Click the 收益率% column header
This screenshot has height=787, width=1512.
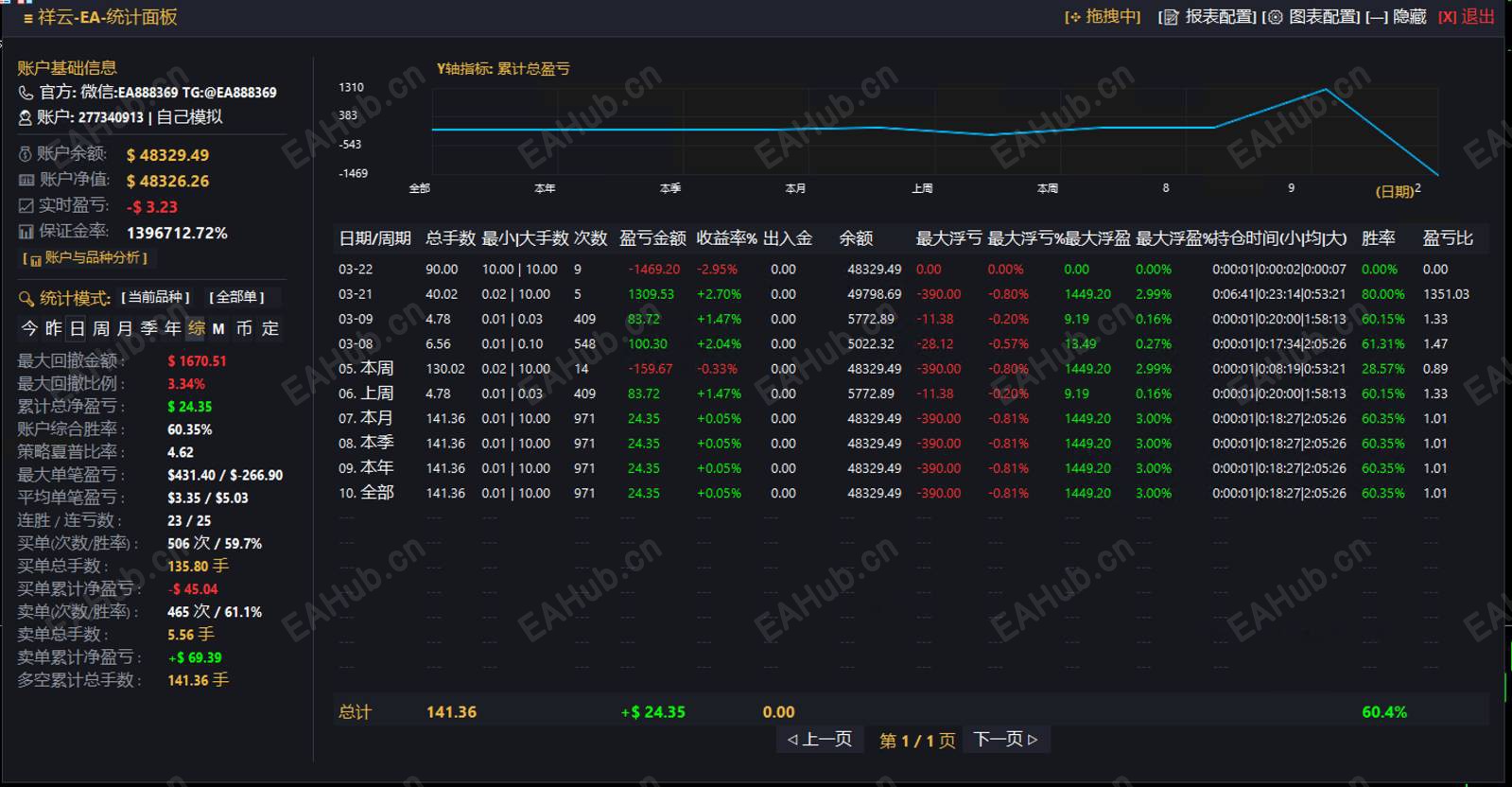(x=726, y=238)
